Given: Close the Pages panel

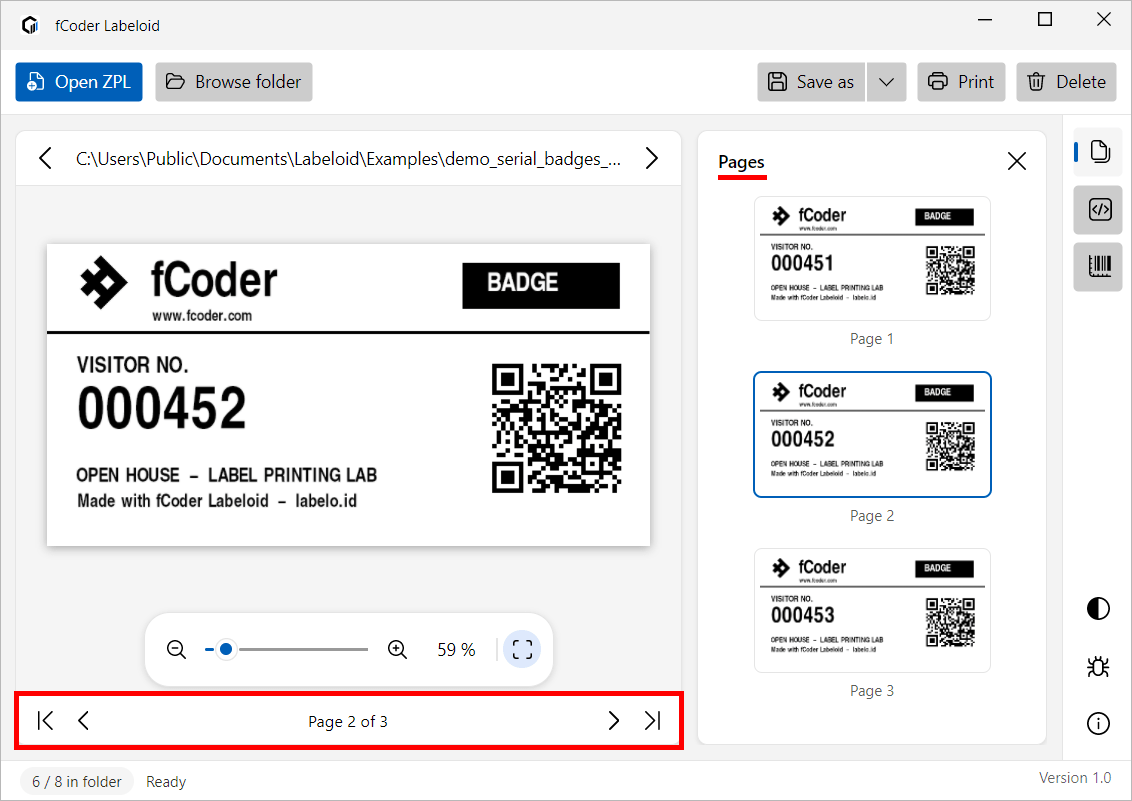Looking at the screenshot, I should click(1016, 161).
